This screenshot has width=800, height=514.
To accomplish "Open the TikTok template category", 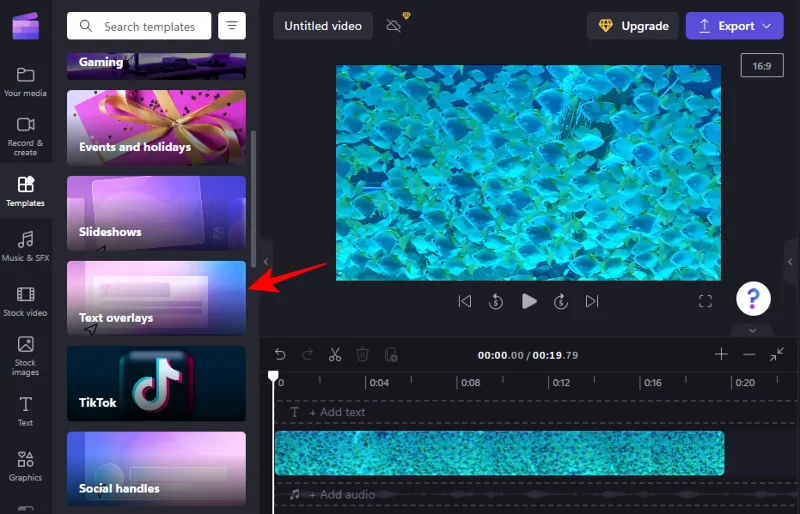I will click(x=156, y=383).
